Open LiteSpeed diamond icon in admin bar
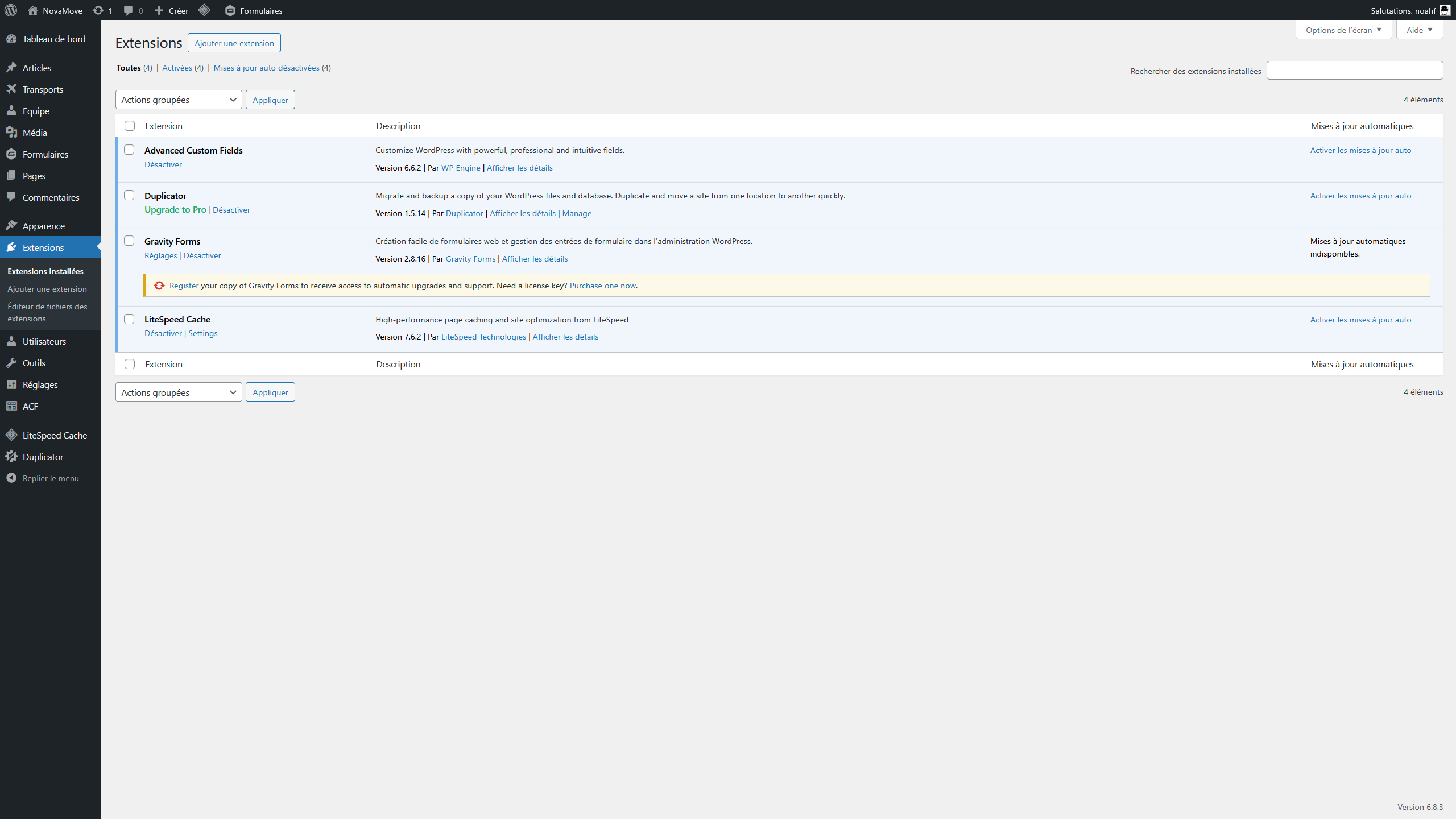This screenshot has width=1456, height=819. (204, 10)
